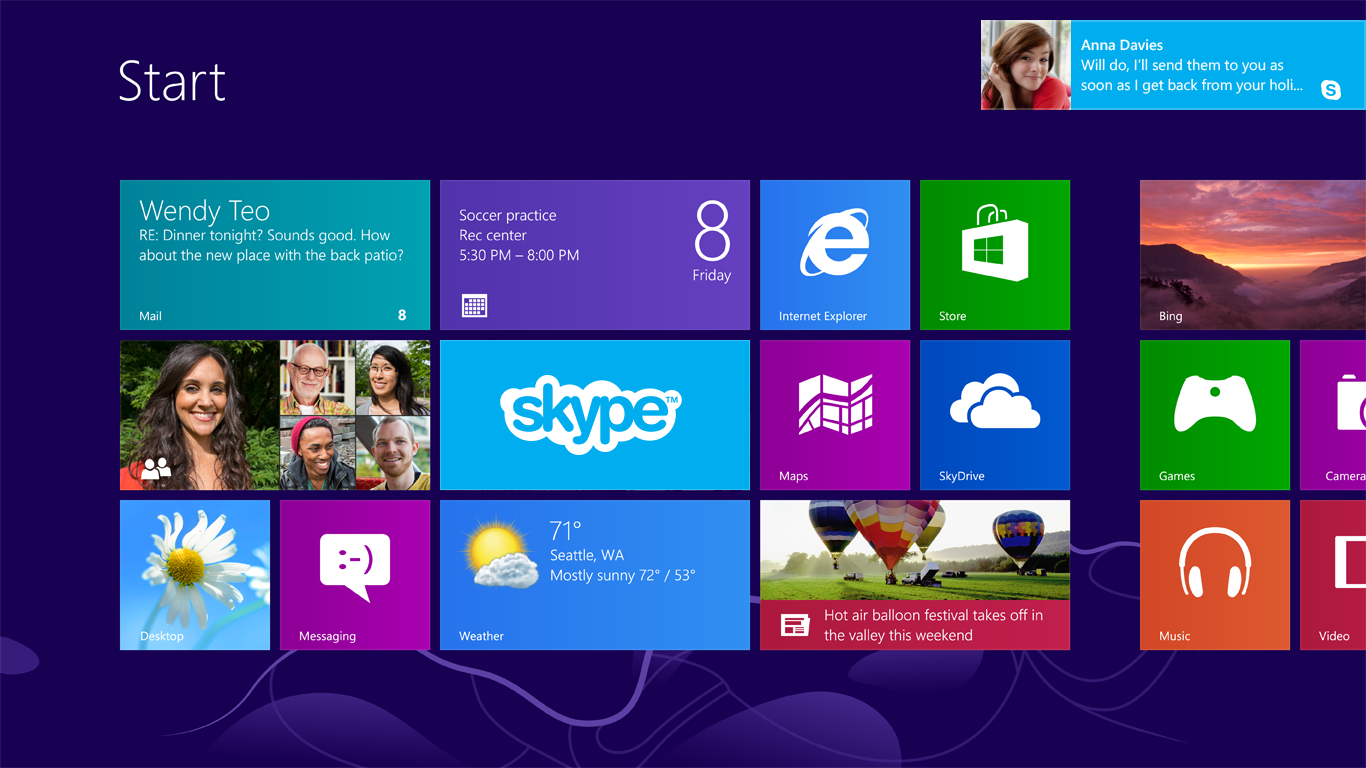Open Internet Explorer
The height and width of the screenshot is (768, 1366).
[x=835, y=254]
